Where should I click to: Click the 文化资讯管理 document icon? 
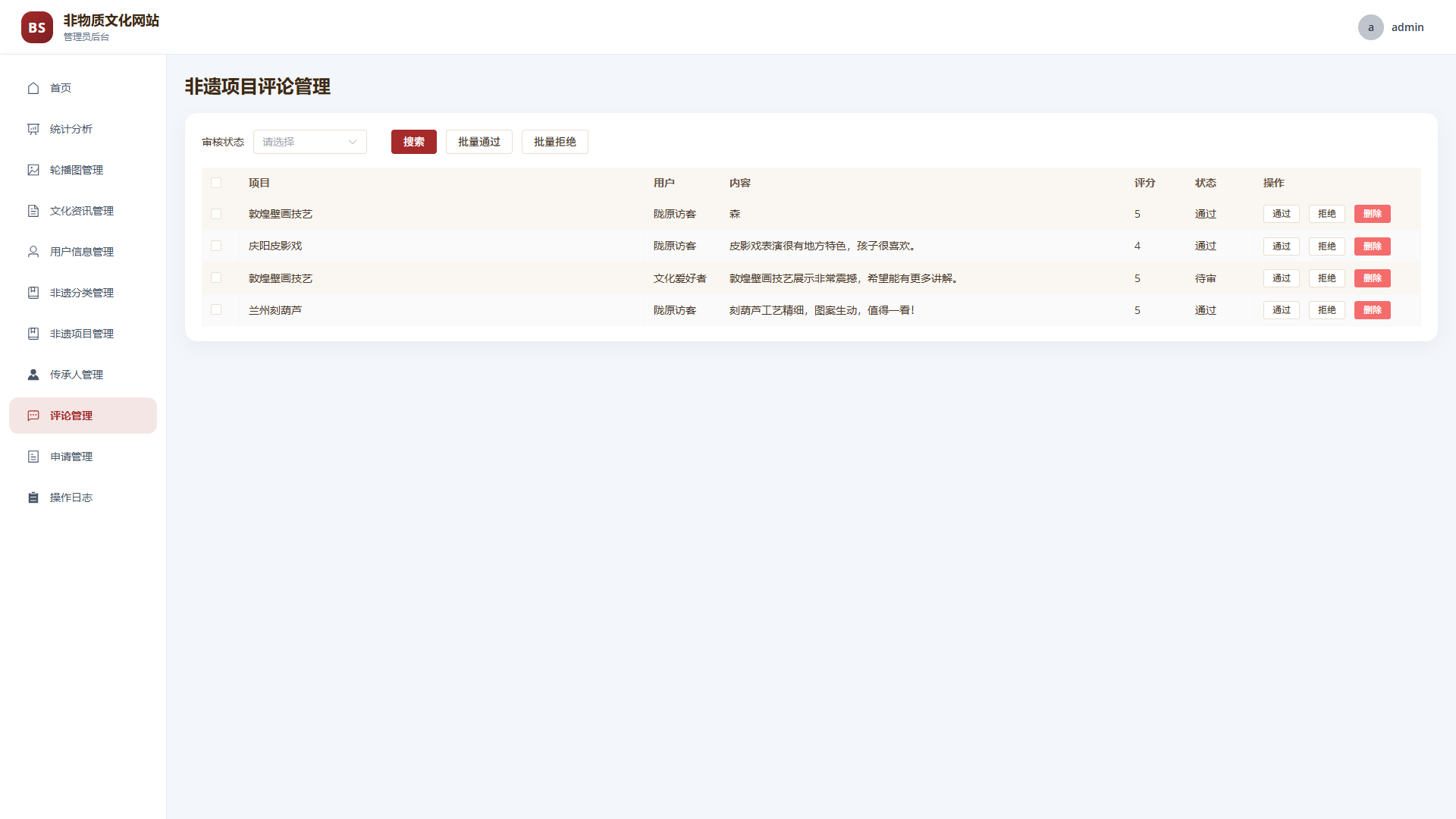[33, 211]
